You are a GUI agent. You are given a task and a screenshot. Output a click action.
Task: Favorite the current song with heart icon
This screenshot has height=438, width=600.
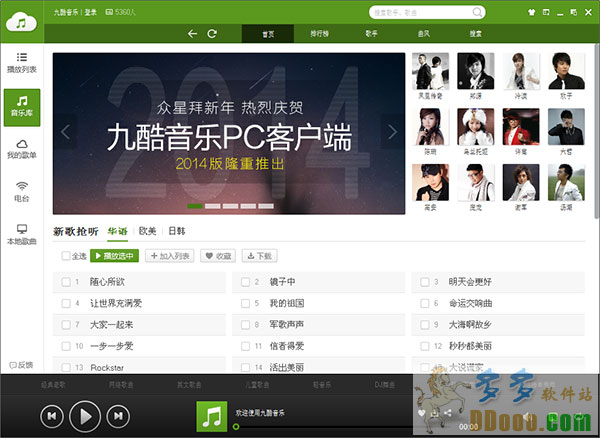point(421,413)
